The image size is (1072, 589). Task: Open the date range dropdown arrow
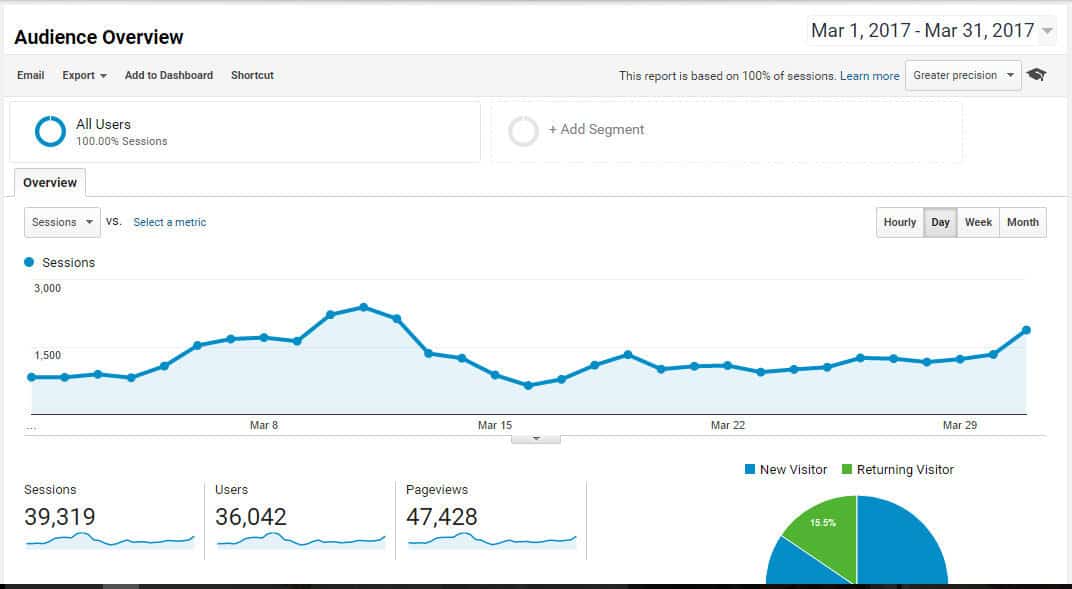click(x=1047, y=31)
